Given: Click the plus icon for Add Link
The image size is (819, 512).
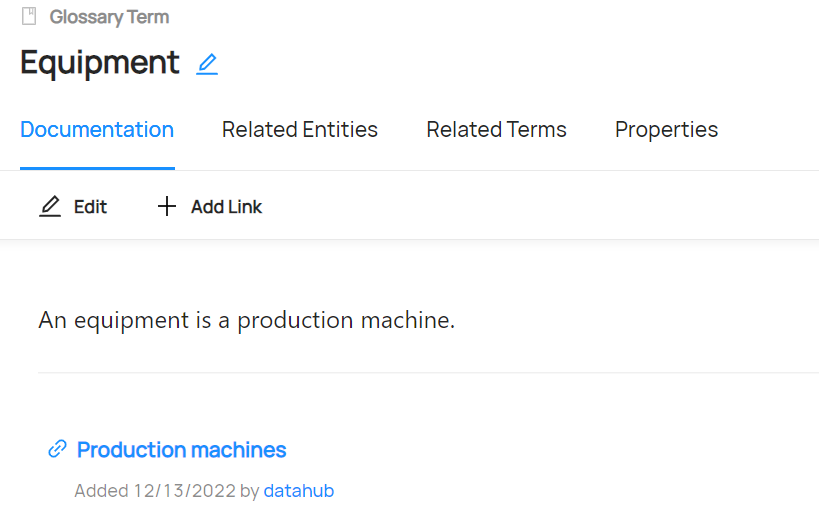Looking at the screenshot, I should (167, 207).
